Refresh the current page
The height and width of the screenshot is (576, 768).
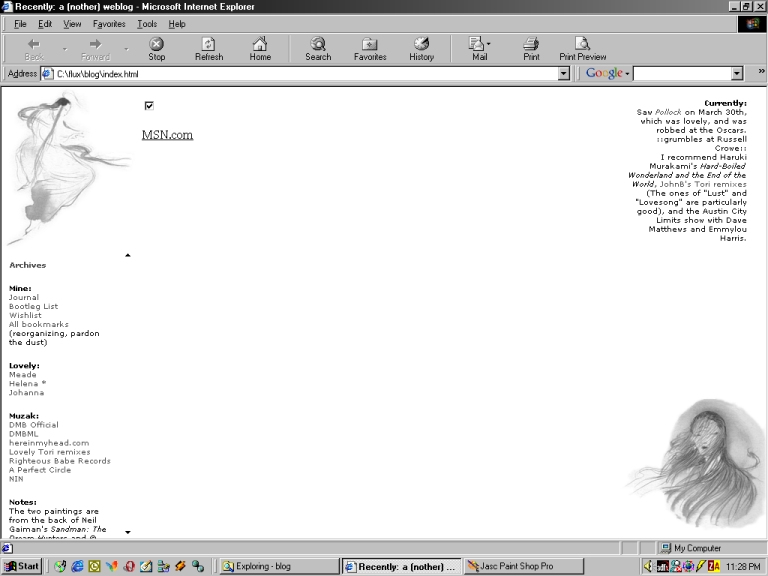tap(209, 49)
